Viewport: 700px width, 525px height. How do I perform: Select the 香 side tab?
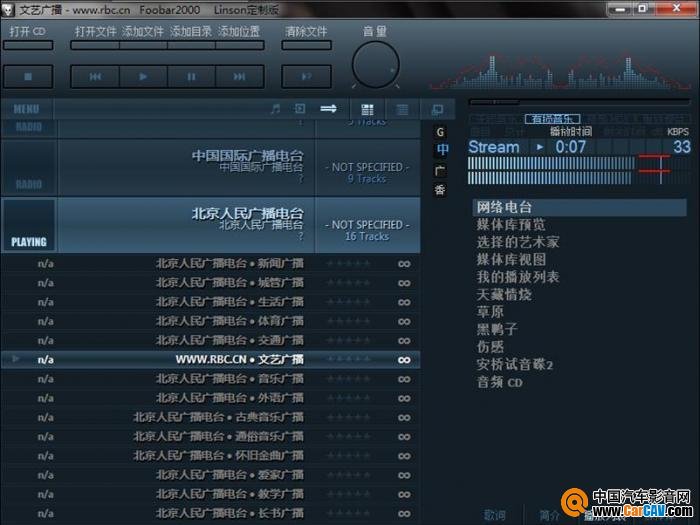440,190
